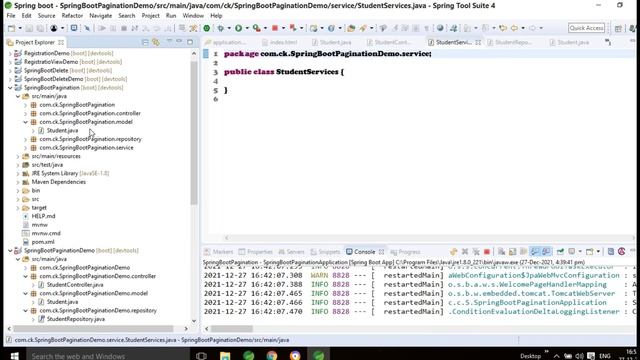This screenshot has height=360, width=640.
Task: Switch to the Progress view tab
Action: point(405,252)
